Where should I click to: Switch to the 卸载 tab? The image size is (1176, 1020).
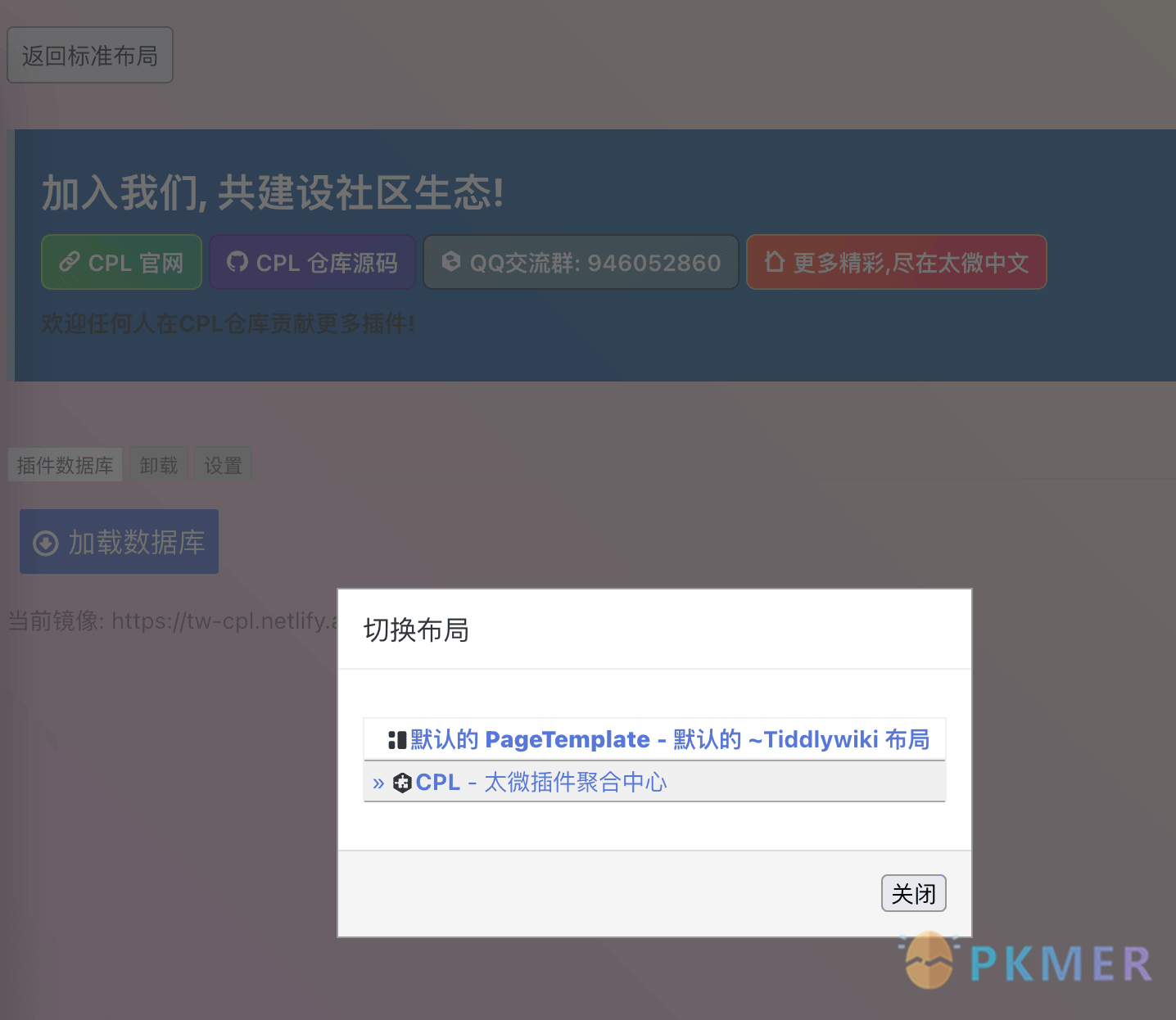(x=159, y=465)
